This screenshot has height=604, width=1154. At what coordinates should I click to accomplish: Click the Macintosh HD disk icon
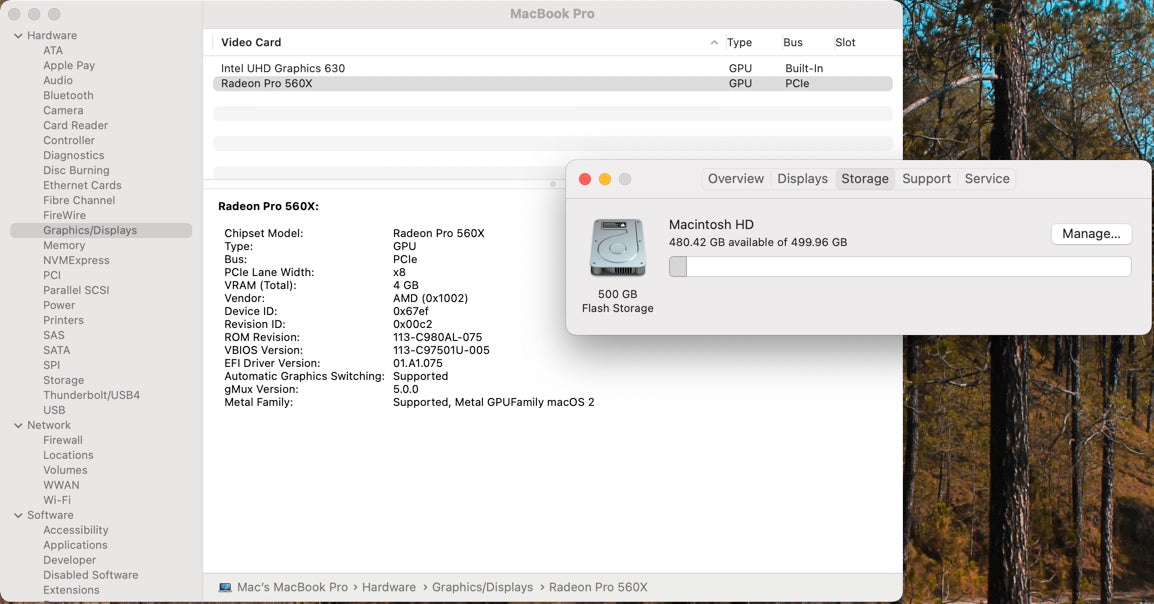pos(617,247)
